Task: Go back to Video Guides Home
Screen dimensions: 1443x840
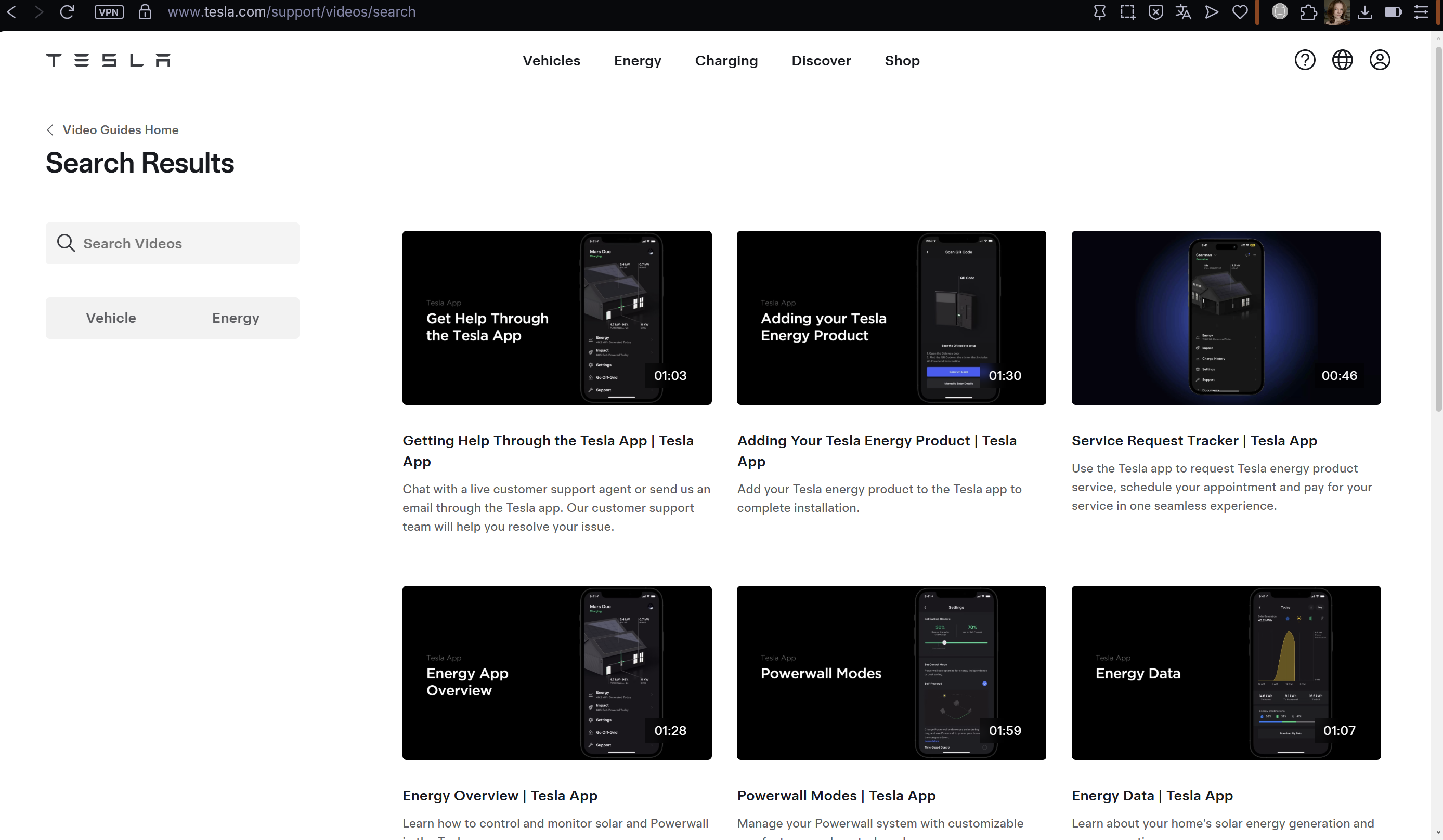Action: coord(120,130)
